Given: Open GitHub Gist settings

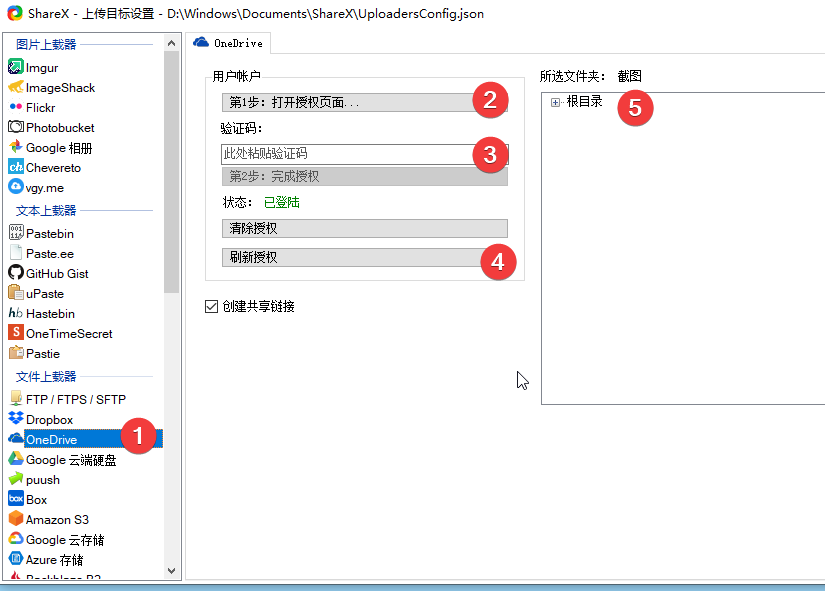Looking at the screenshot, I should (57, 274).
